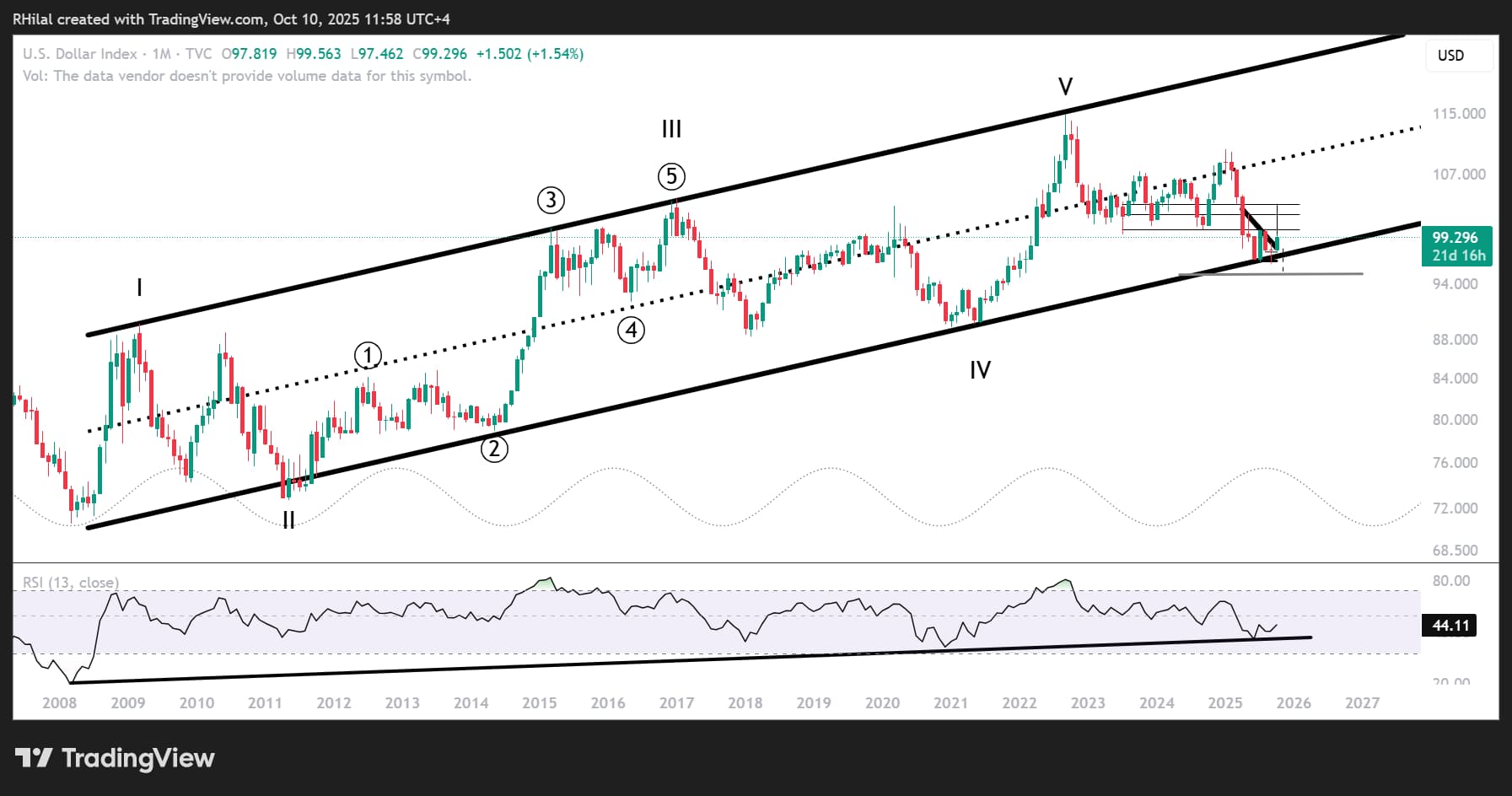Click the 2026 label on time axis
1512x796 pixels.
[x=1294, y=703]
